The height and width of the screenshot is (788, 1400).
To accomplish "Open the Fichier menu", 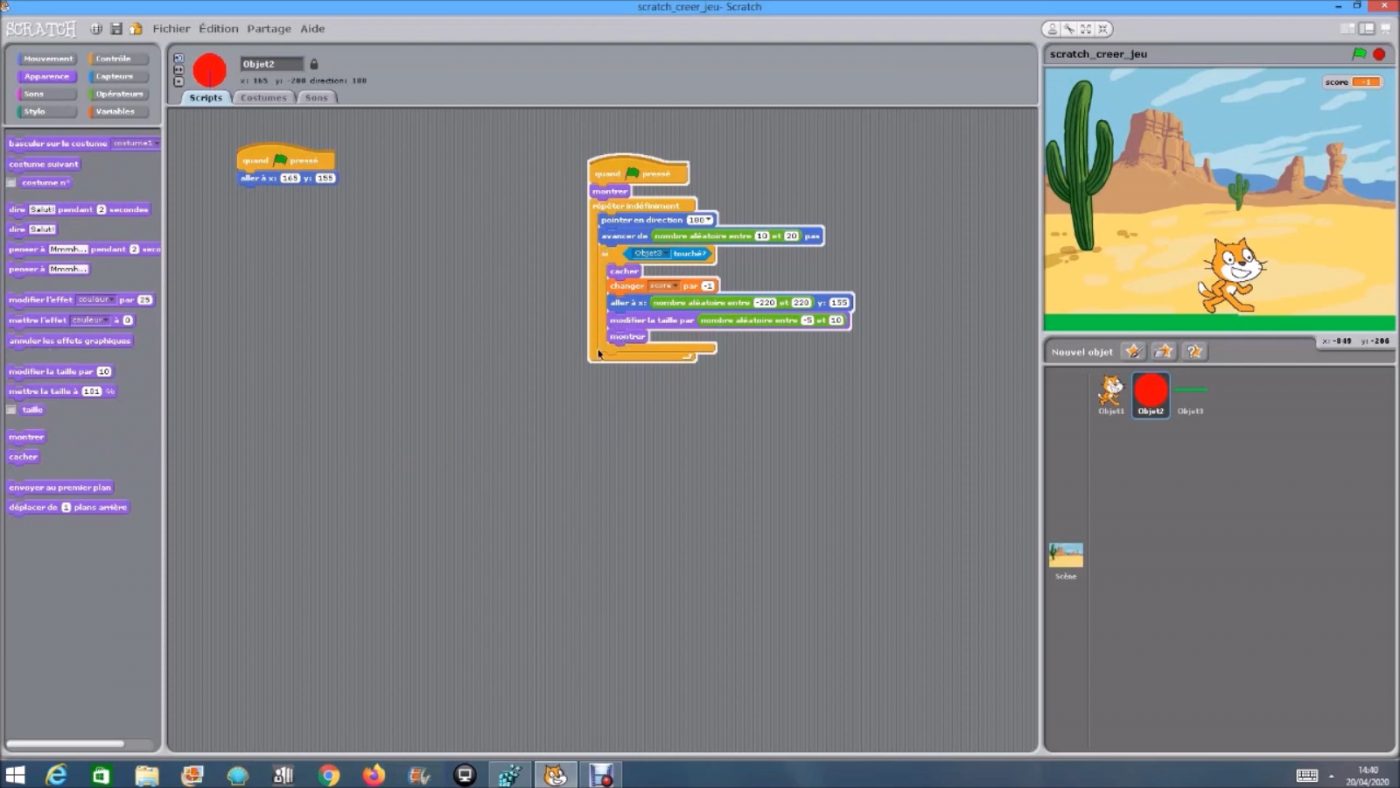I will point(171,29).
